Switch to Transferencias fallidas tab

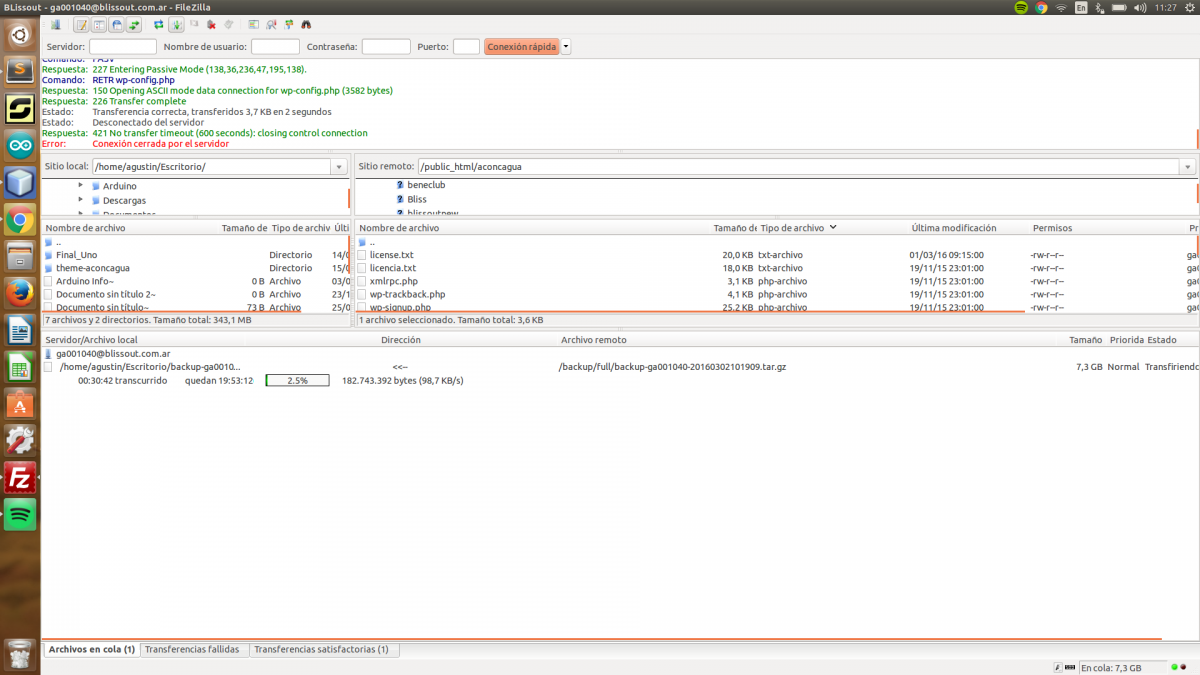click(192, 649)
